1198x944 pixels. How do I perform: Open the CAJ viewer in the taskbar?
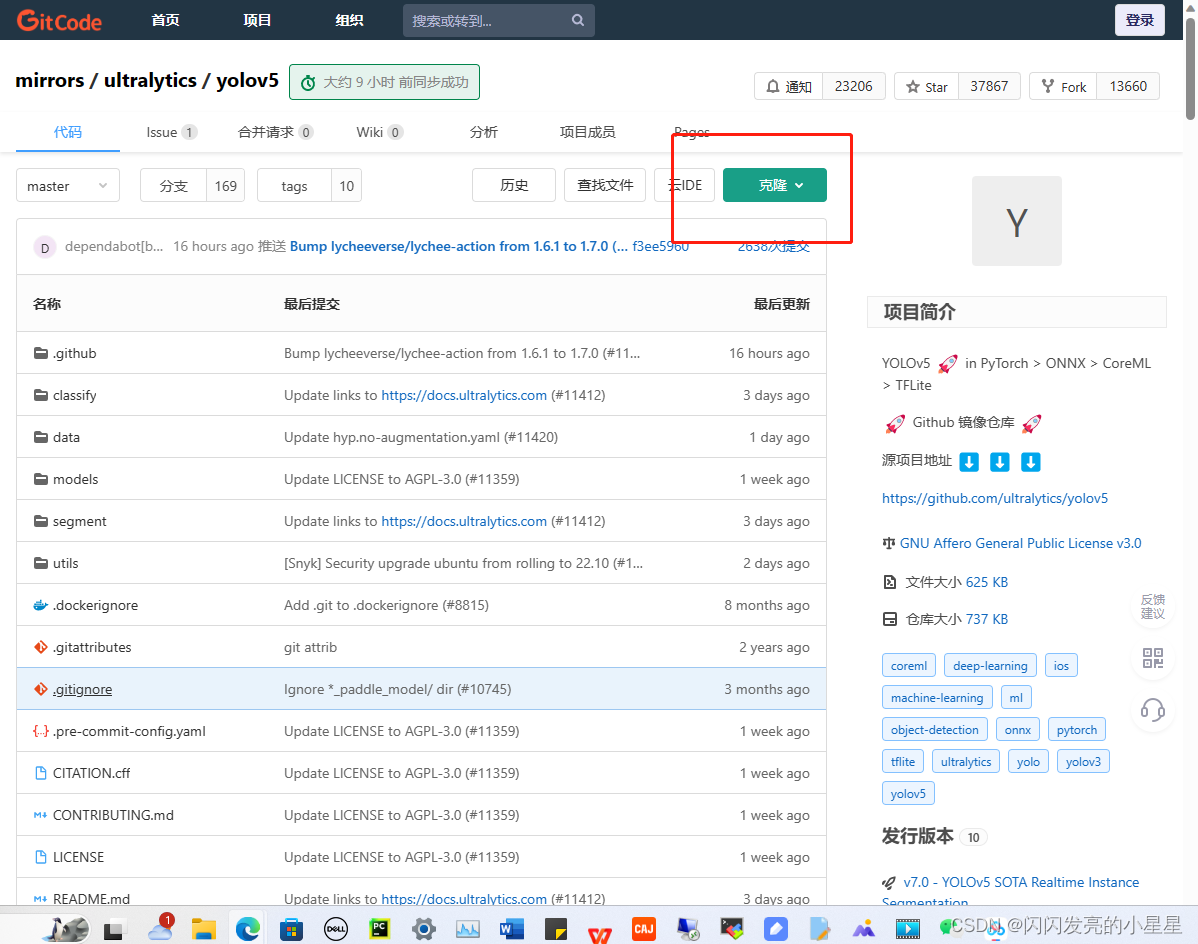coord(644,929)
